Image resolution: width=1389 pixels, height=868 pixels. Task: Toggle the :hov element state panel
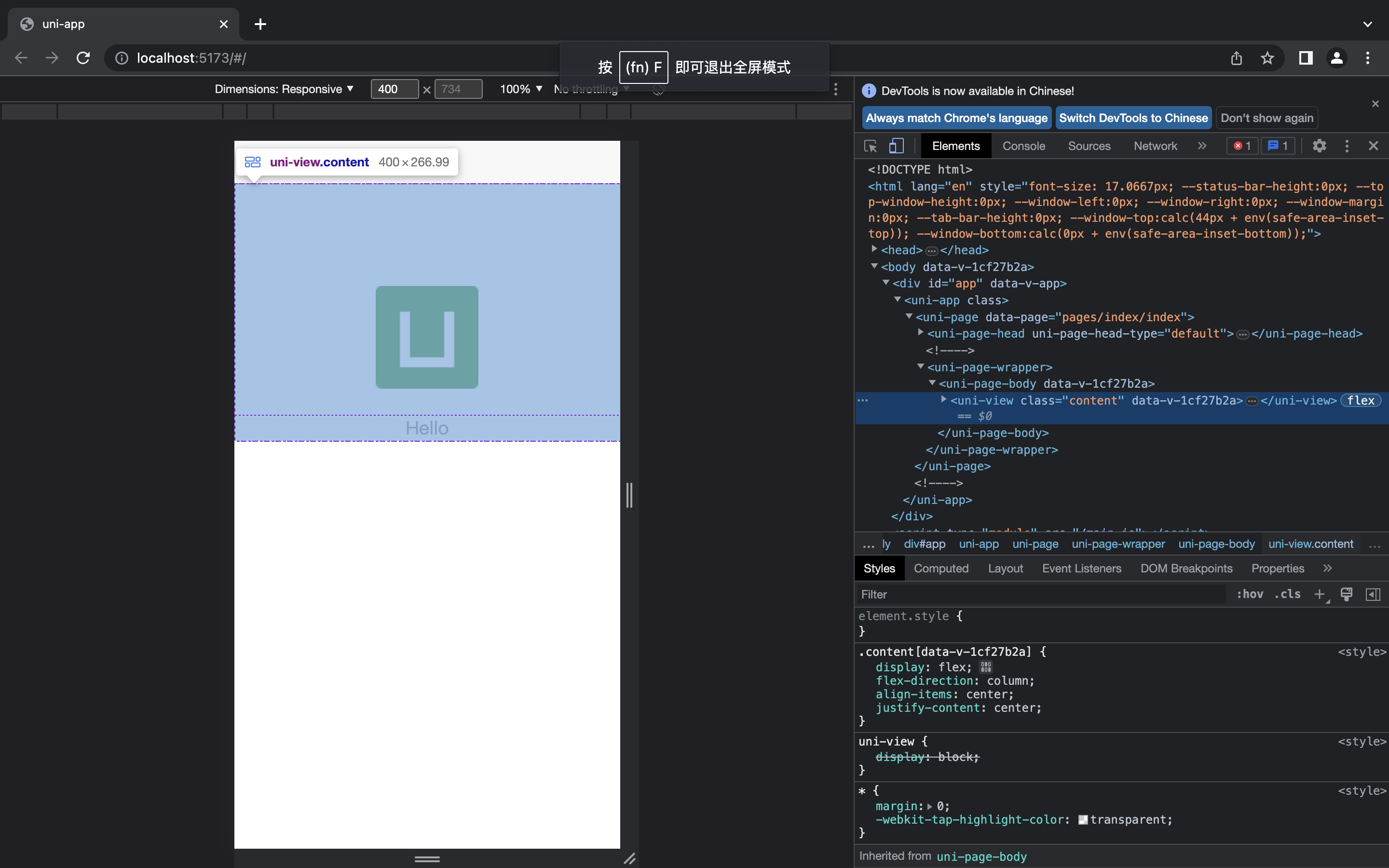click(x=1250, y=594)
